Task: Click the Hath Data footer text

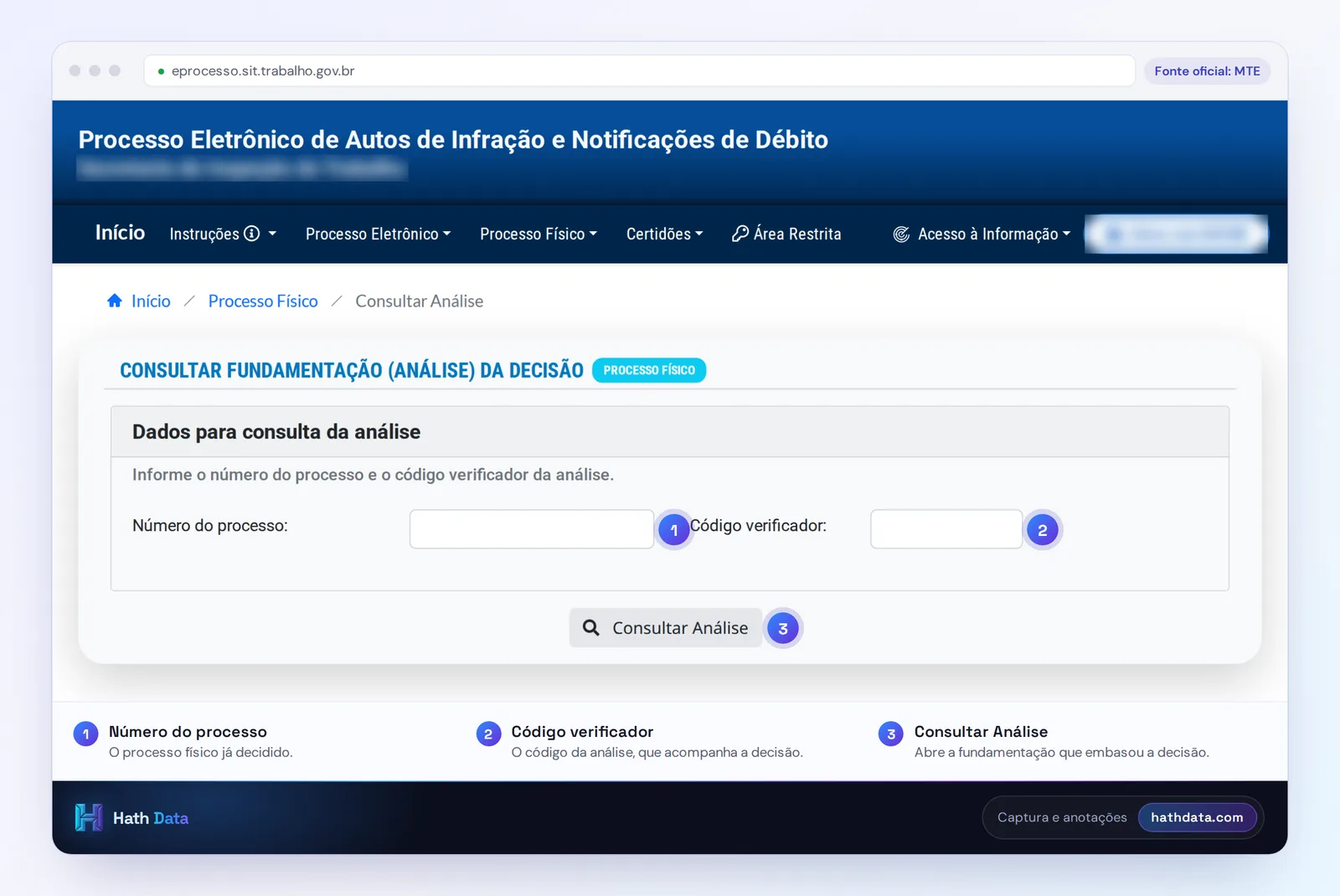Action: tap(151, 818)
